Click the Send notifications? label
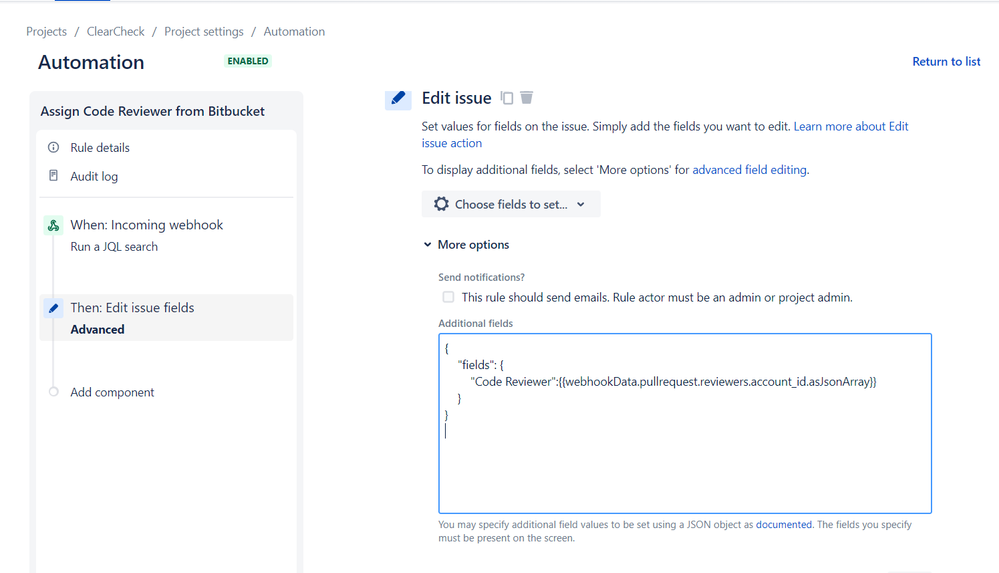 (482, 277)
